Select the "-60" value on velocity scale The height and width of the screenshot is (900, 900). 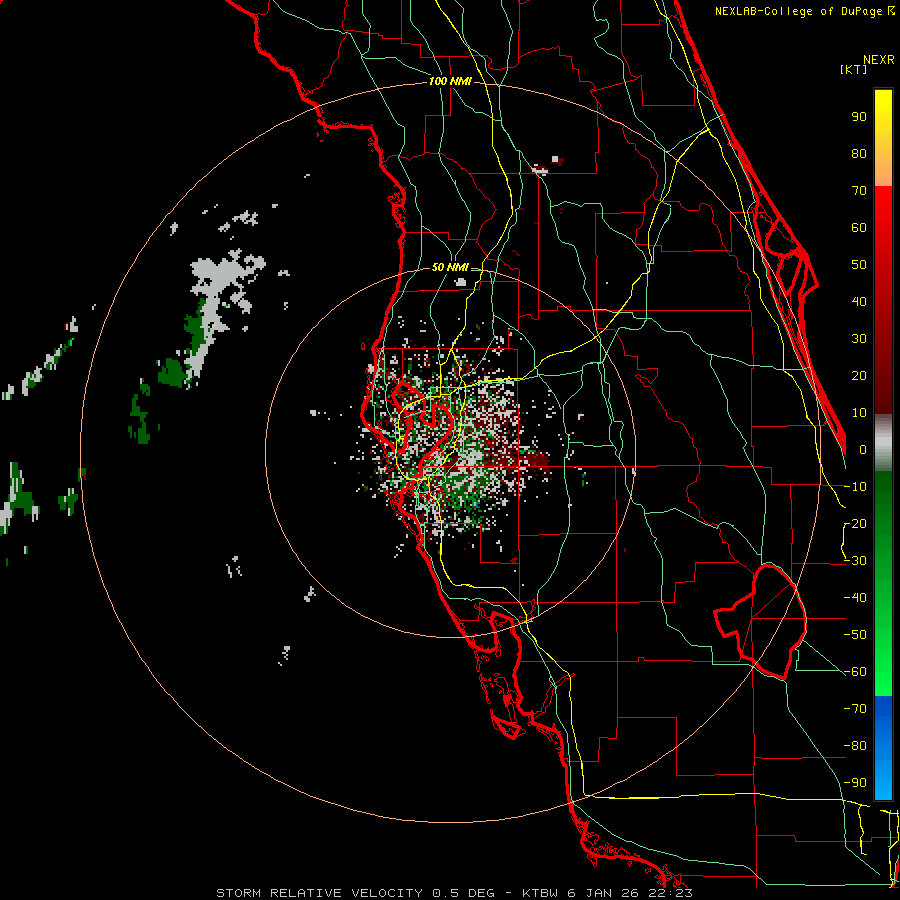coord(855,672)
